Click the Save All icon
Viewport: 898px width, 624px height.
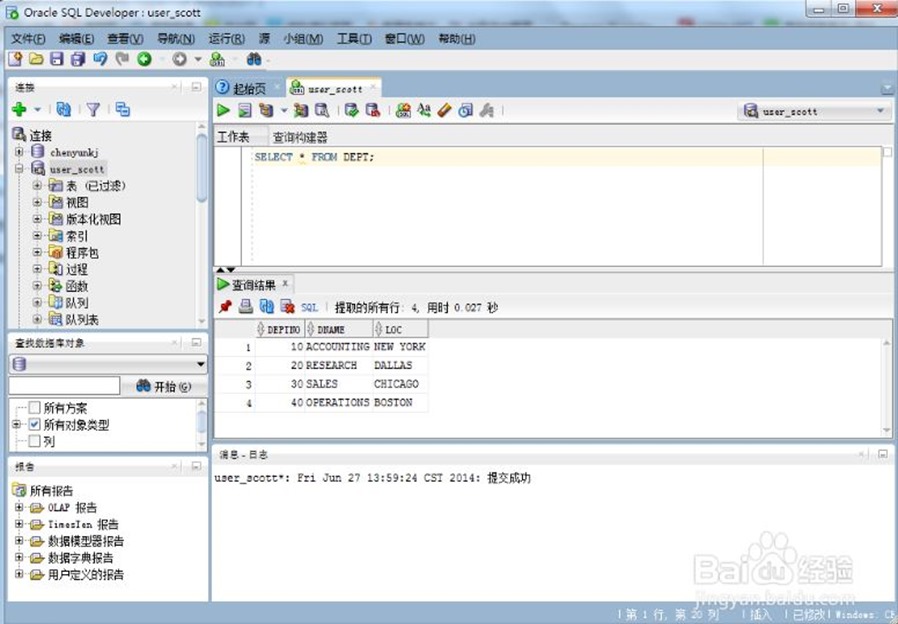[x=78, y=58]
